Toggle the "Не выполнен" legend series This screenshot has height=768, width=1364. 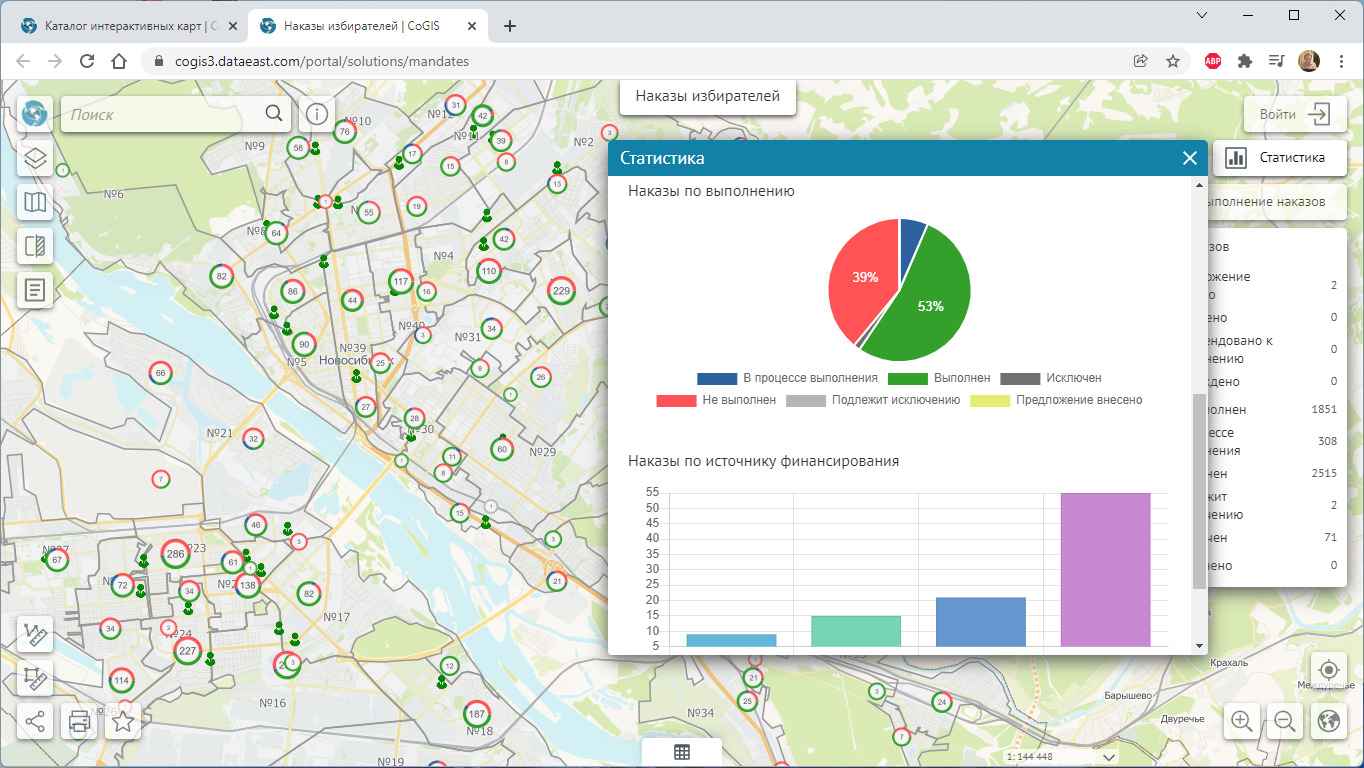716,400
